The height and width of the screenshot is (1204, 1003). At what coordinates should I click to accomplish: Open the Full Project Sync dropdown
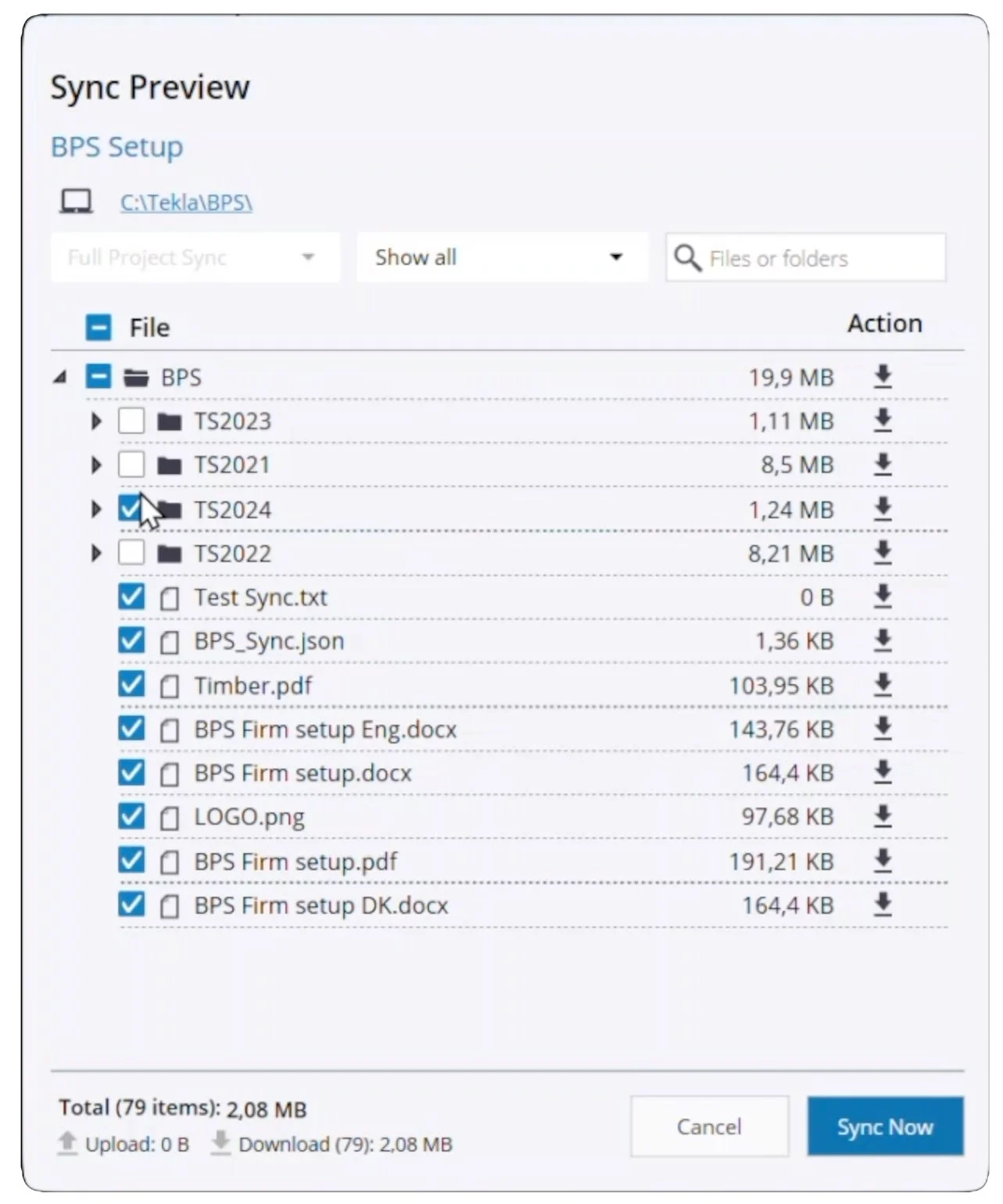[195, 257]
